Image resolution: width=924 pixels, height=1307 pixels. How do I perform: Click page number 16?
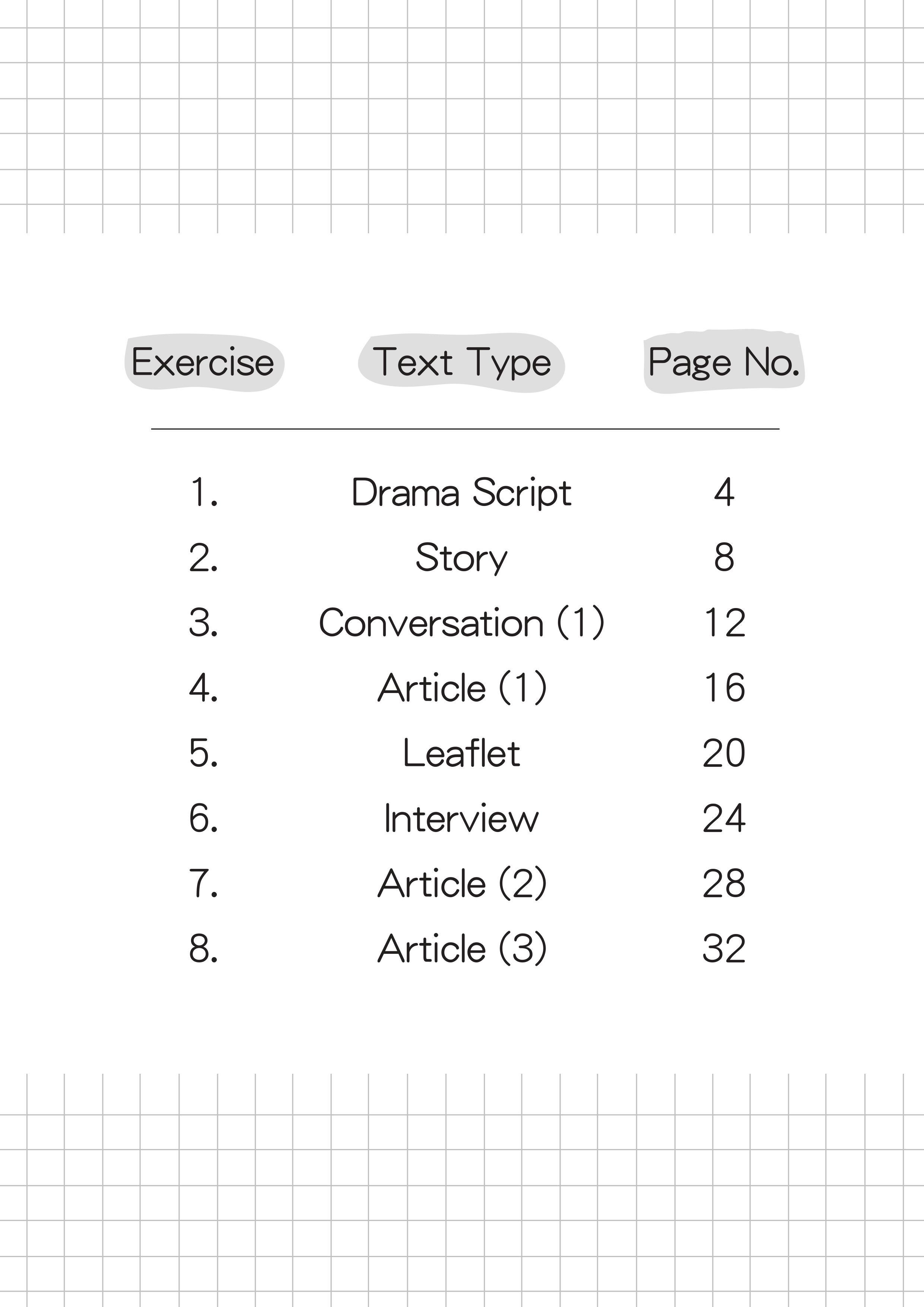724,688
